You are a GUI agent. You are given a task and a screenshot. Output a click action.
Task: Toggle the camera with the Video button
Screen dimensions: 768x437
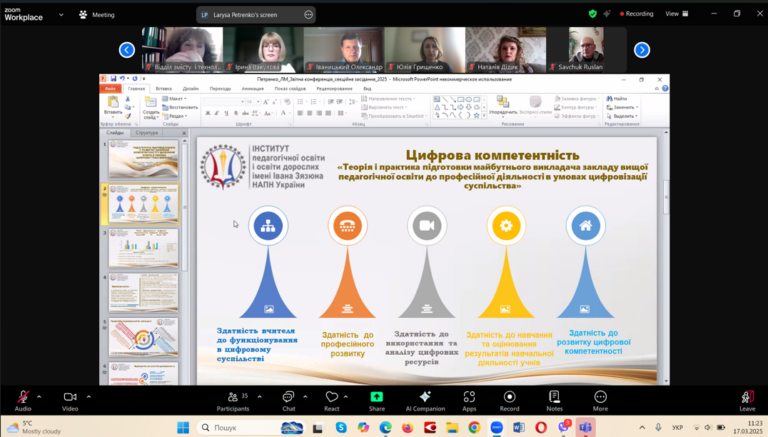[x=70, y=397]
